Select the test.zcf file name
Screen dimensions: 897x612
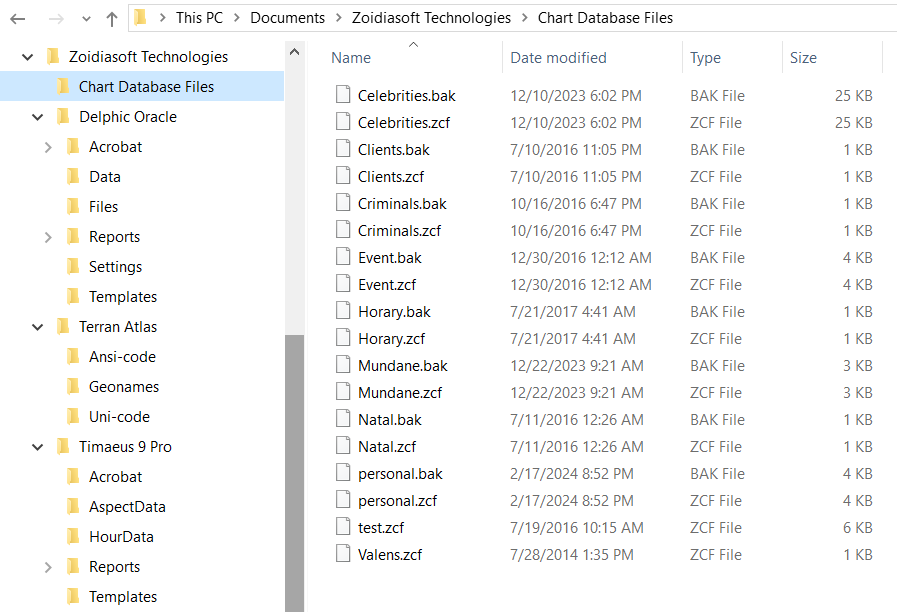pyautogui.click(x=381, y=527)
